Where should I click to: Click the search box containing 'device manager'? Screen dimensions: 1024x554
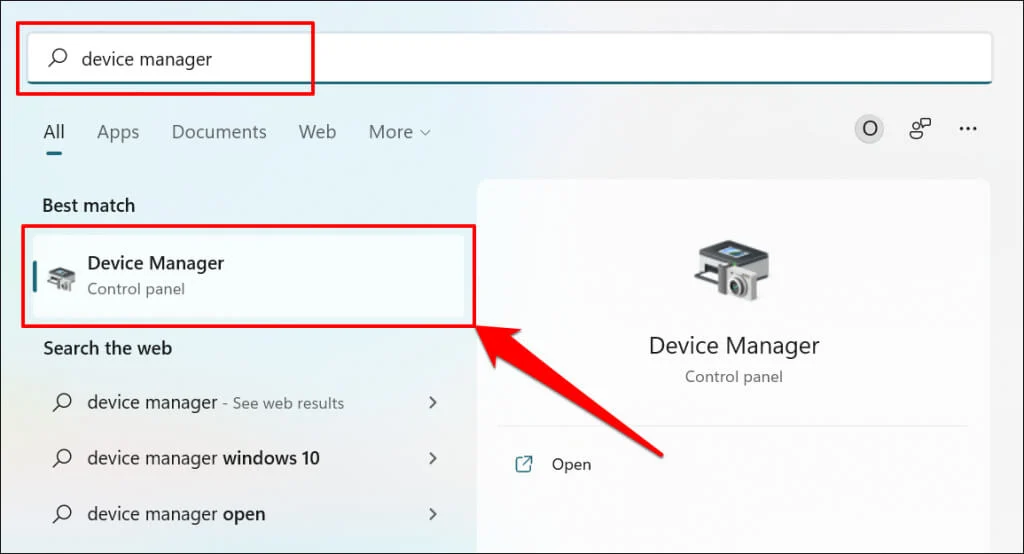click(509, 58)
